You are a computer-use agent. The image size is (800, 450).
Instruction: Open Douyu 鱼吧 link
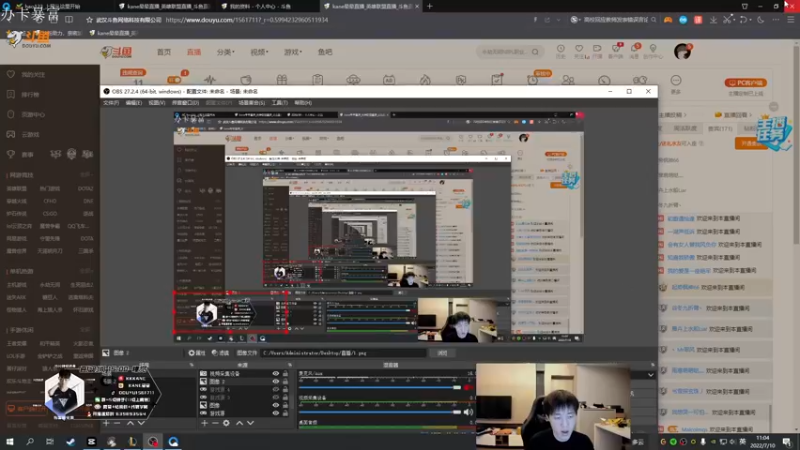pyautogui.click(x=325, y=52)
